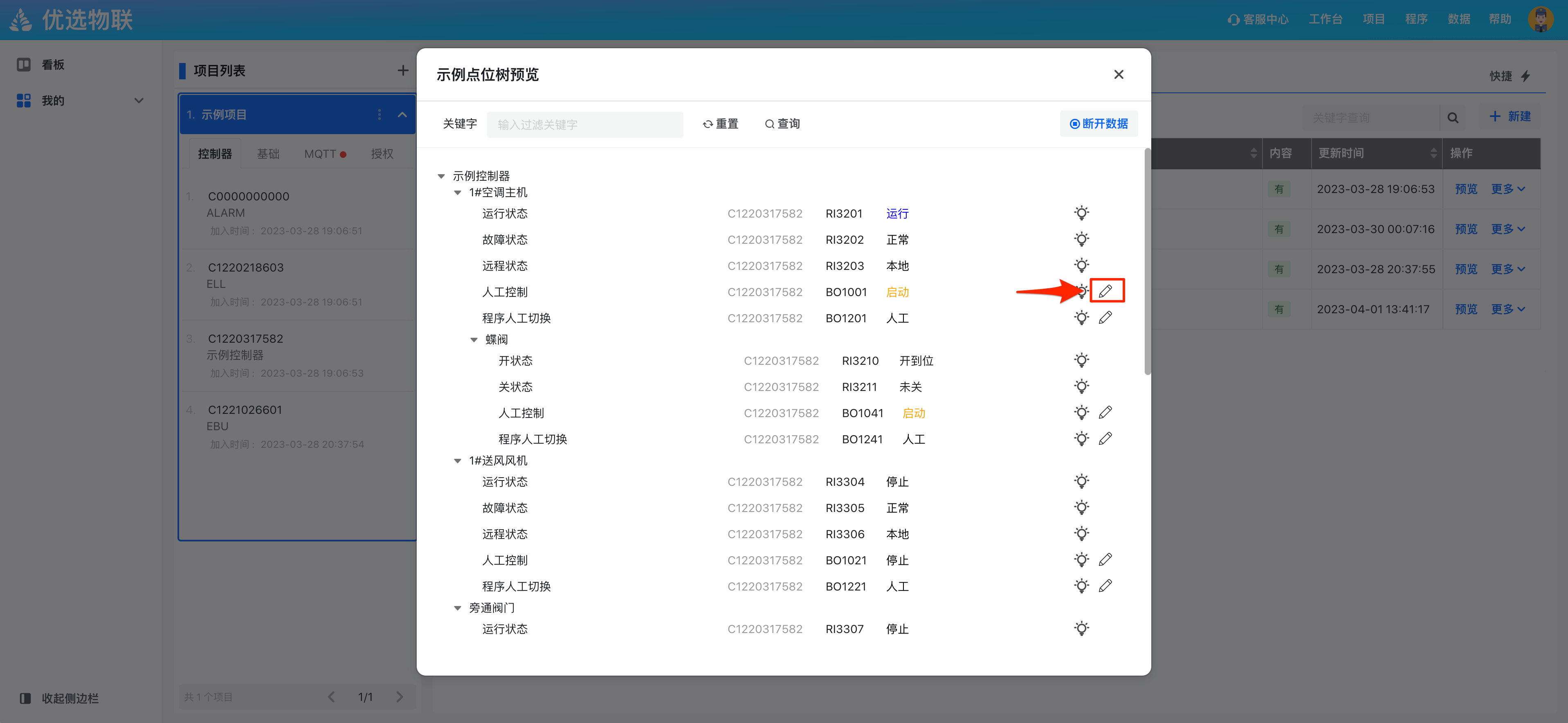Open 帮助 in top navigation
1568x723 pixels.
tap(1500, 20)
